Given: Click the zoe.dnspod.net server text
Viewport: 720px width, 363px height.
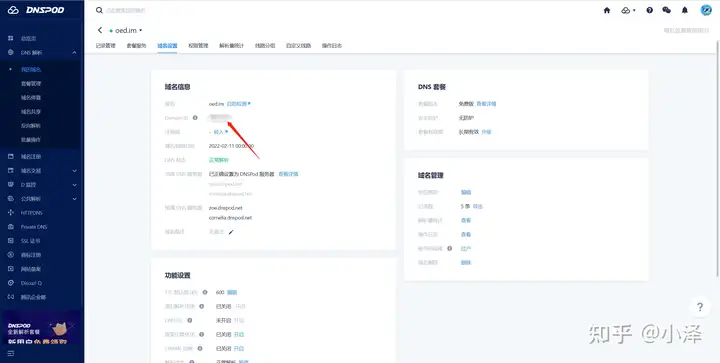Looking at the screenshot, I should click(x=225, y=208).
